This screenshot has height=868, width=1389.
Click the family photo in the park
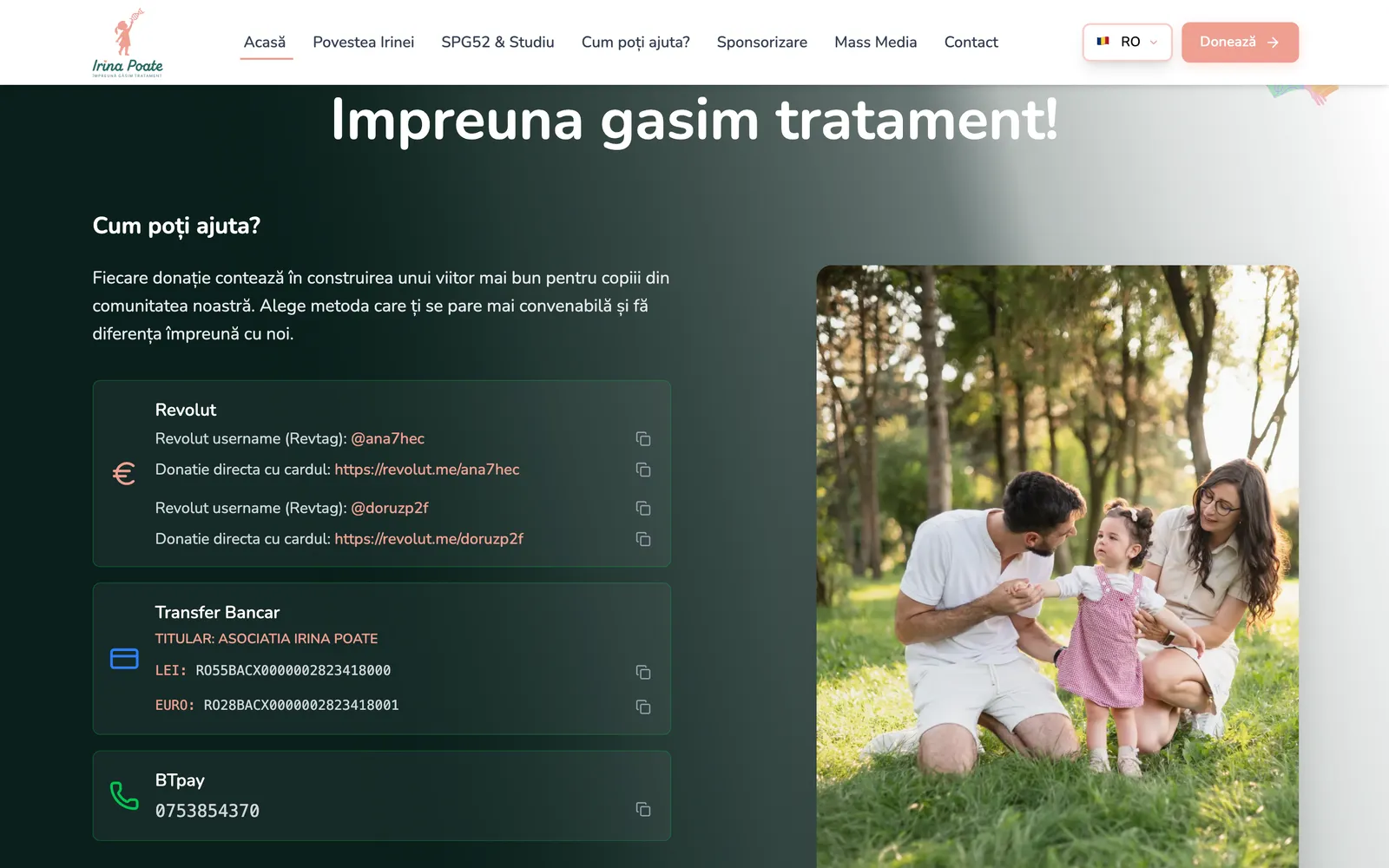(1057, 566)
